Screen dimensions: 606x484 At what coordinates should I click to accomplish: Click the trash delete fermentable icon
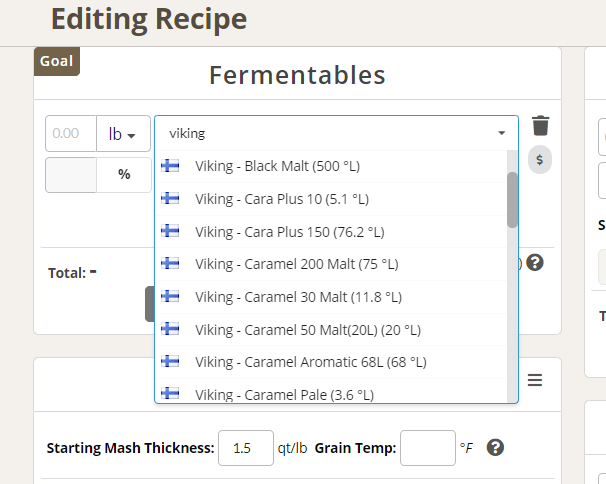pyautogui.click(x=540, y=126)
